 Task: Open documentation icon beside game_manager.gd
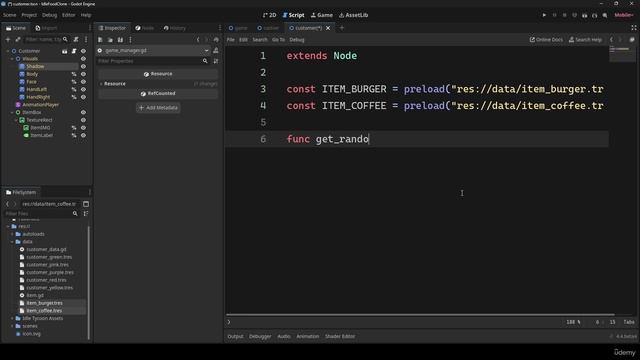click(216, 51)
